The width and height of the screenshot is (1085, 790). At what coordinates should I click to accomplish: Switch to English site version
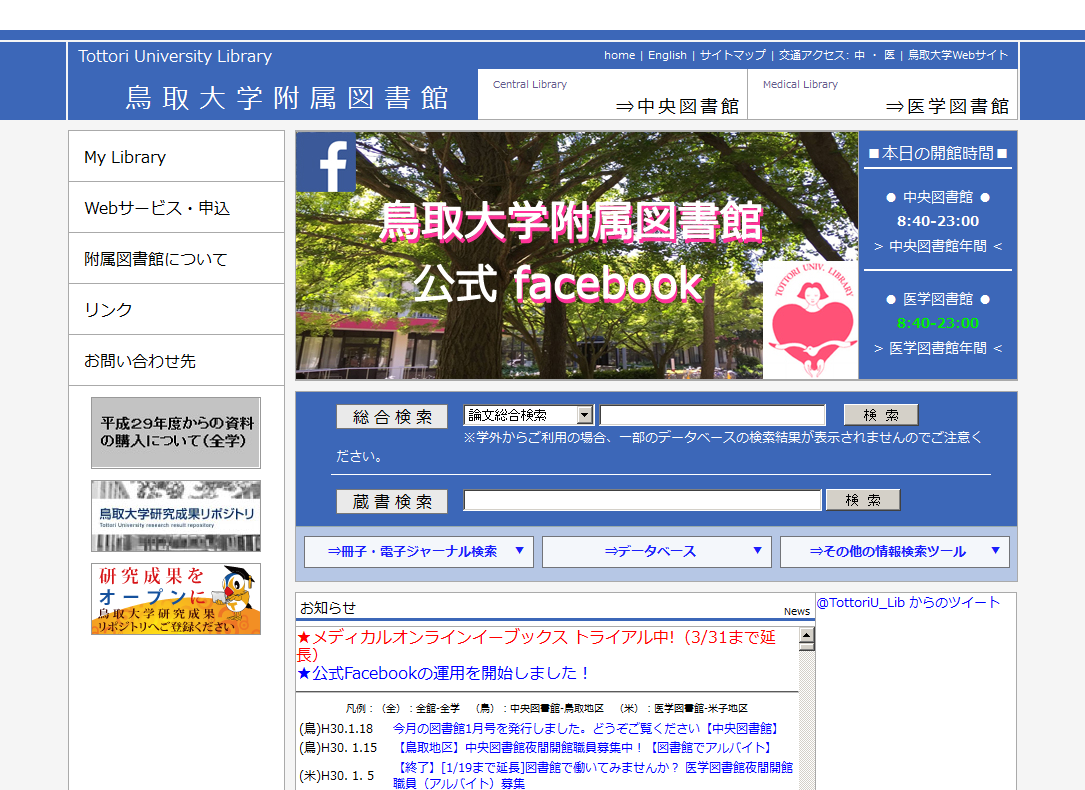(667, 55)
